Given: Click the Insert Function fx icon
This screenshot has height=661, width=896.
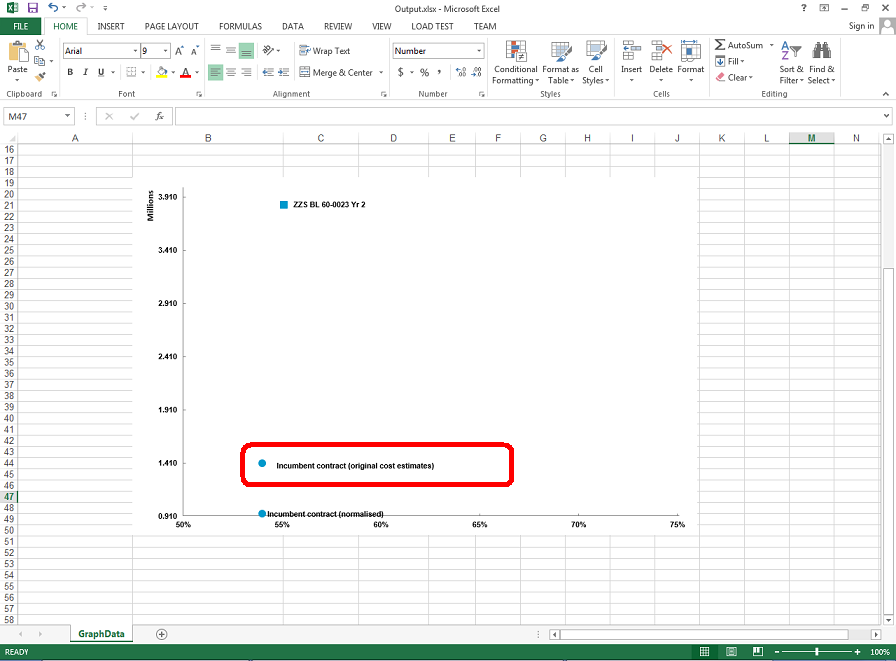Looking at the screenshot, I should [159, 116].
